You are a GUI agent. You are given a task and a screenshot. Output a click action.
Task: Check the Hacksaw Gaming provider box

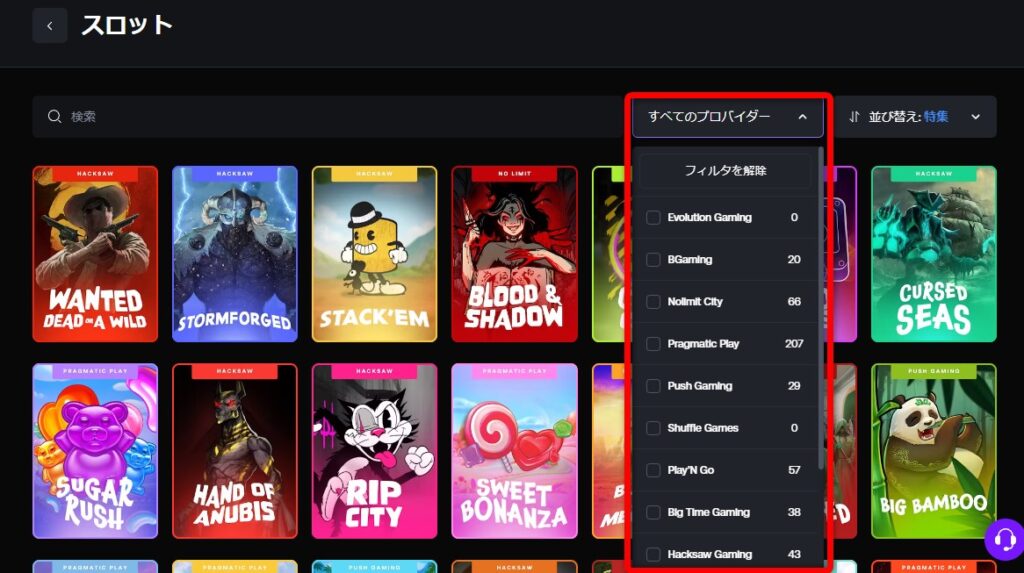(653, 555)
